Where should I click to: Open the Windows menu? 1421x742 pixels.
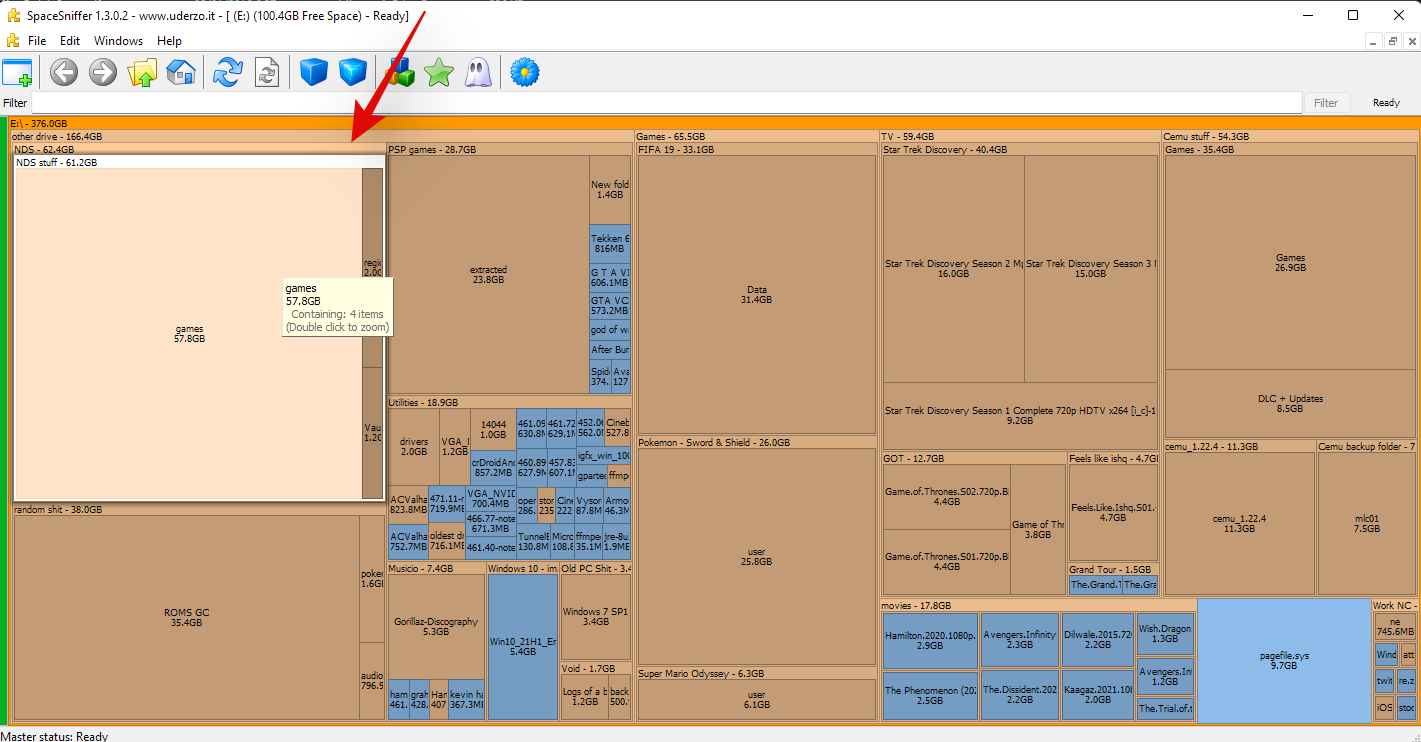click(118, 41)
